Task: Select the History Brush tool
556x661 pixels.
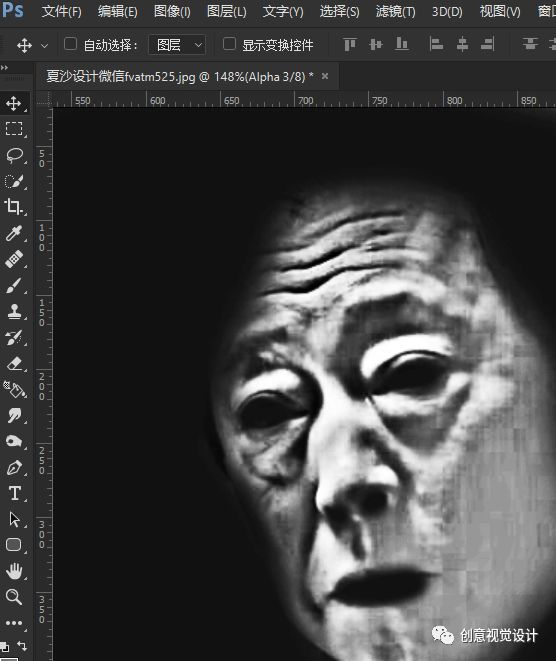Action: 14,337
